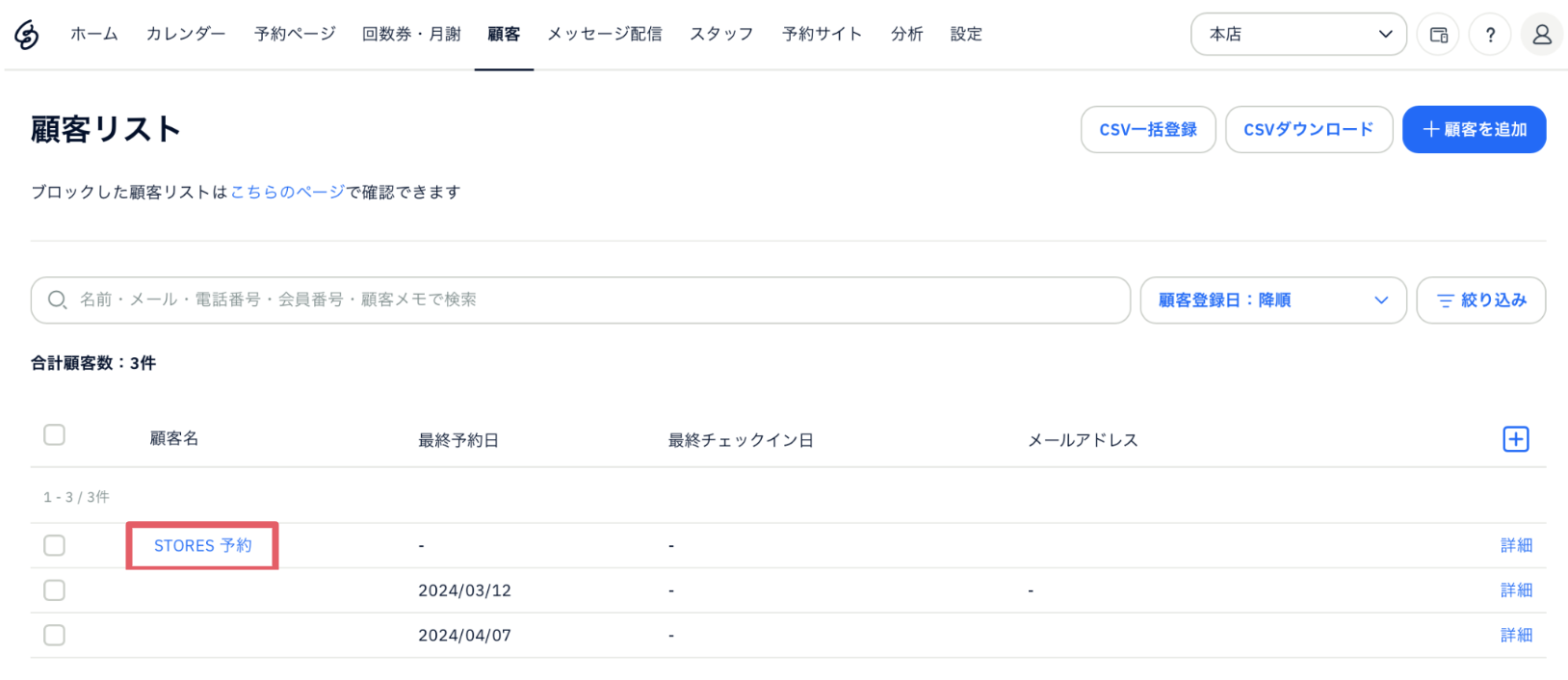Focus the customer search input field
The height and width of the screenshot is (680, 1568).
tap(581, 301)
